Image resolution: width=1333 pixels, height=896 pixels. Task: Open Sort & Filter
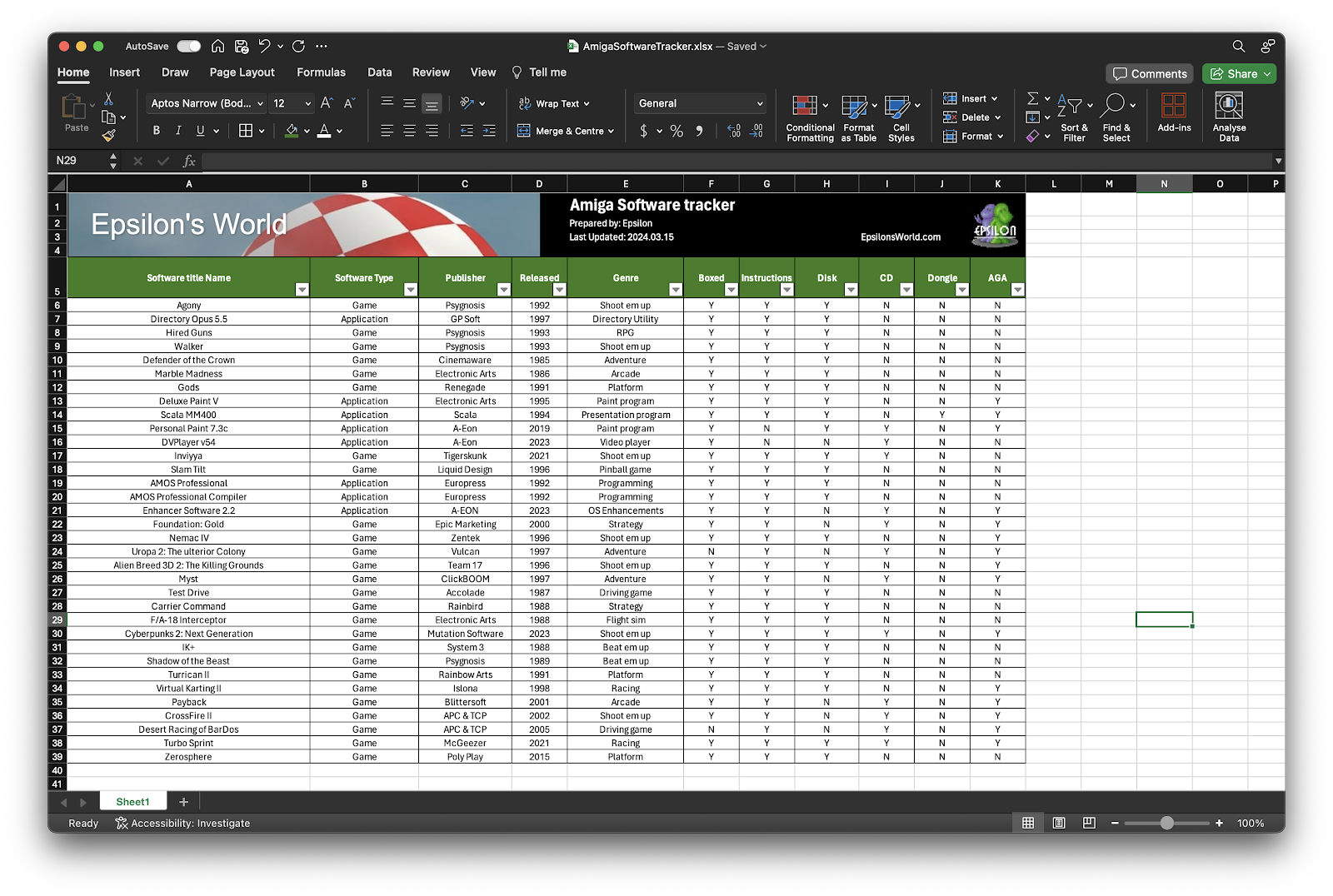point(1074,118)
